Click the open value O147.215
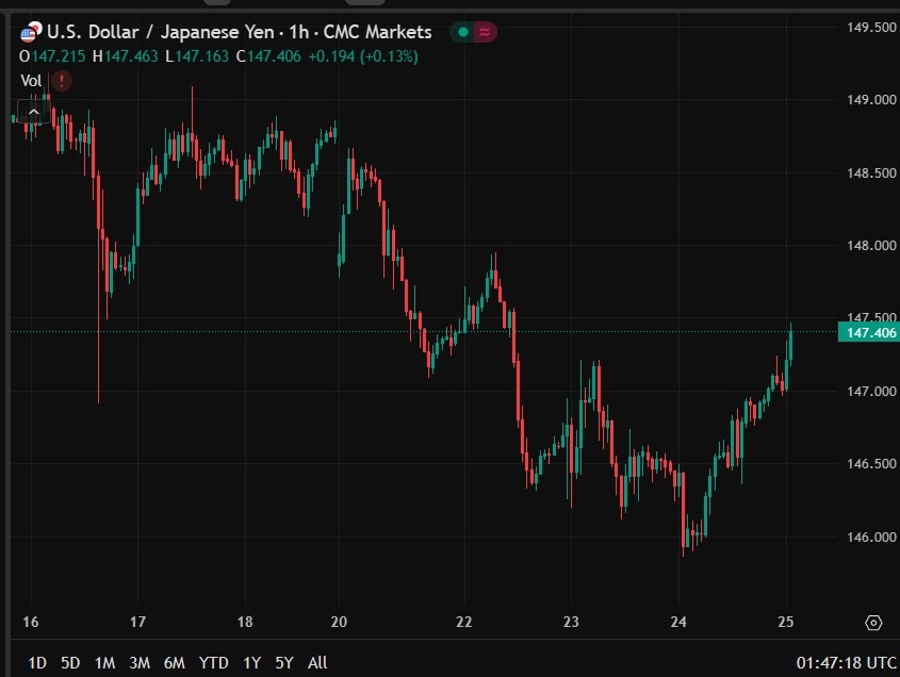 (x=52, y=57)
